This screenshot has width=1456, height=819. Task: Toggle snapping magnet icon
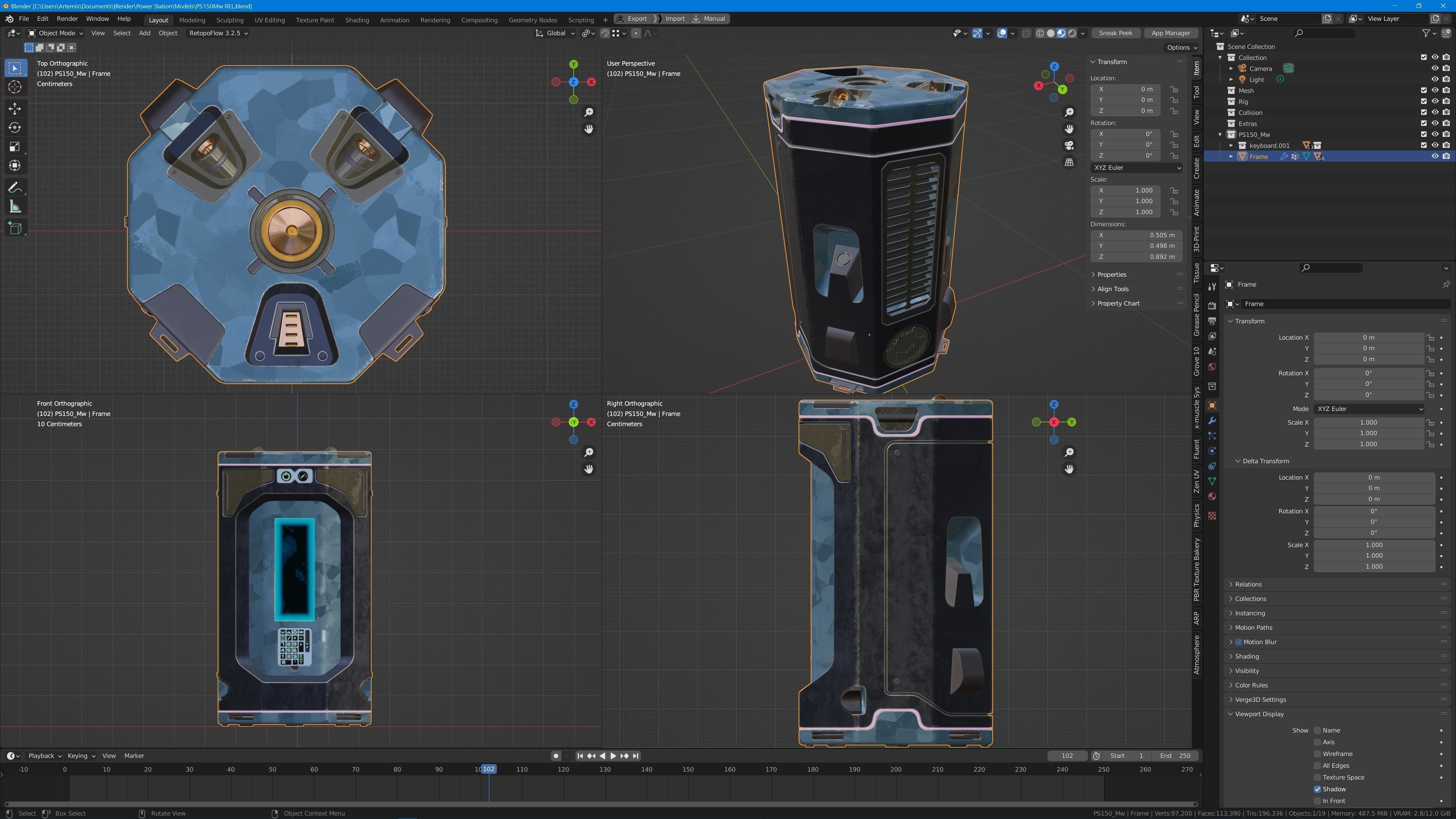click(x=605, y=33)
